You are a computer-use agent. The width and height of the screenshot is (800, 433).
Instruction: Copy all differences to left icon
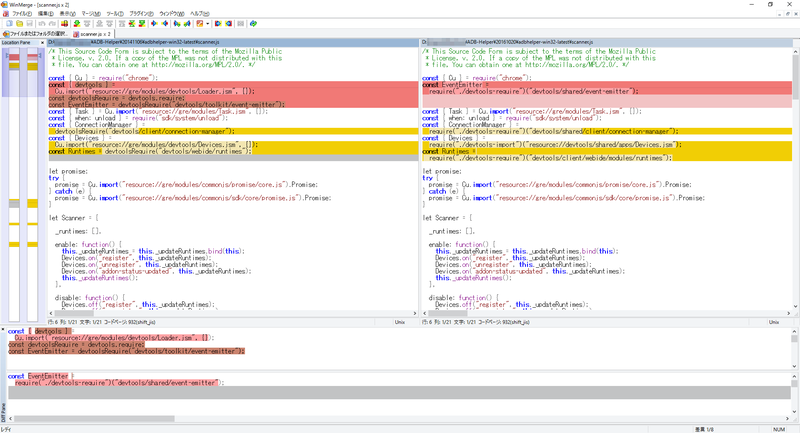[229, 23]
